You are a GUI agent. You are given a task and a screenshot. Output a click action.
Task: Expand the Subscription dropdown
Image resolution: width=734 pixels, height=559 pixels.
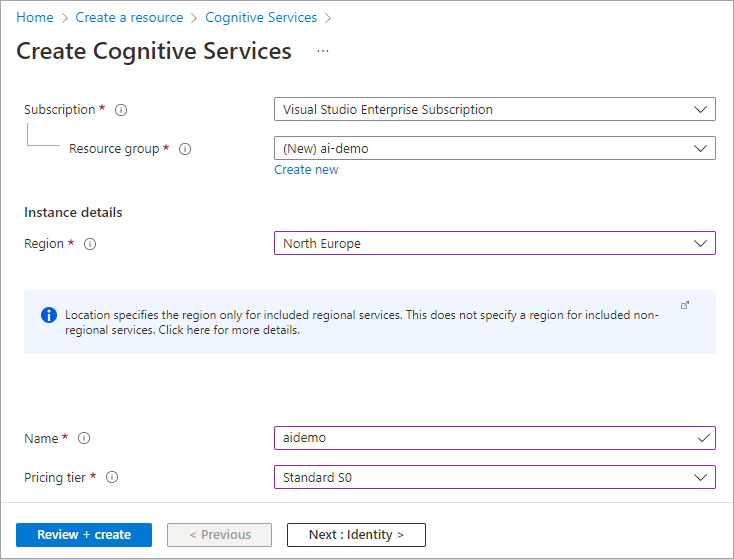[494, 109]
